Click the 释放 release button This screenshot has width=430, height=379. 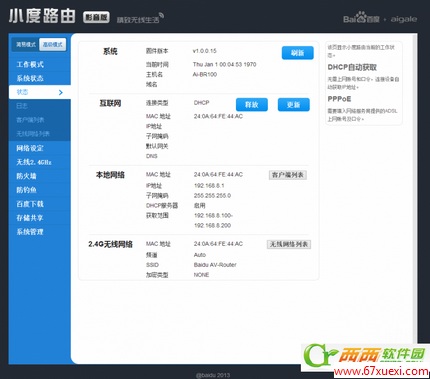252,105
